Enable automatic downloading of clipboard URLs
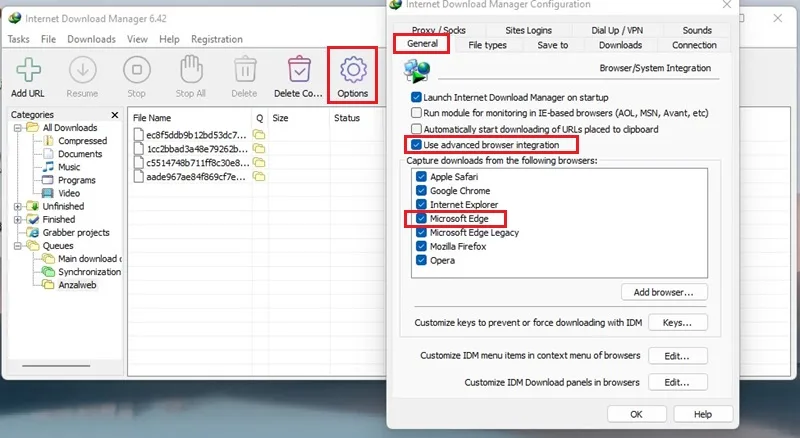 416,129
